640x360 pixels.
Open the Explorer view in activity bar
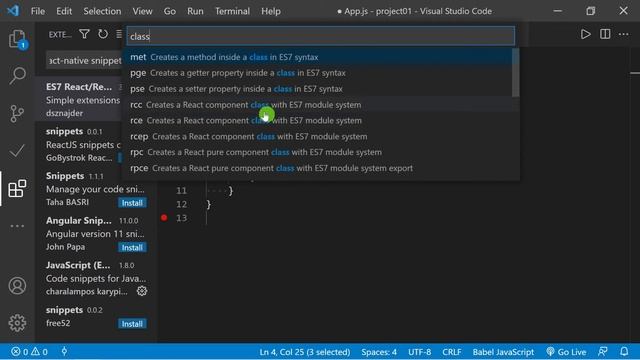click(x=17, y=39)
